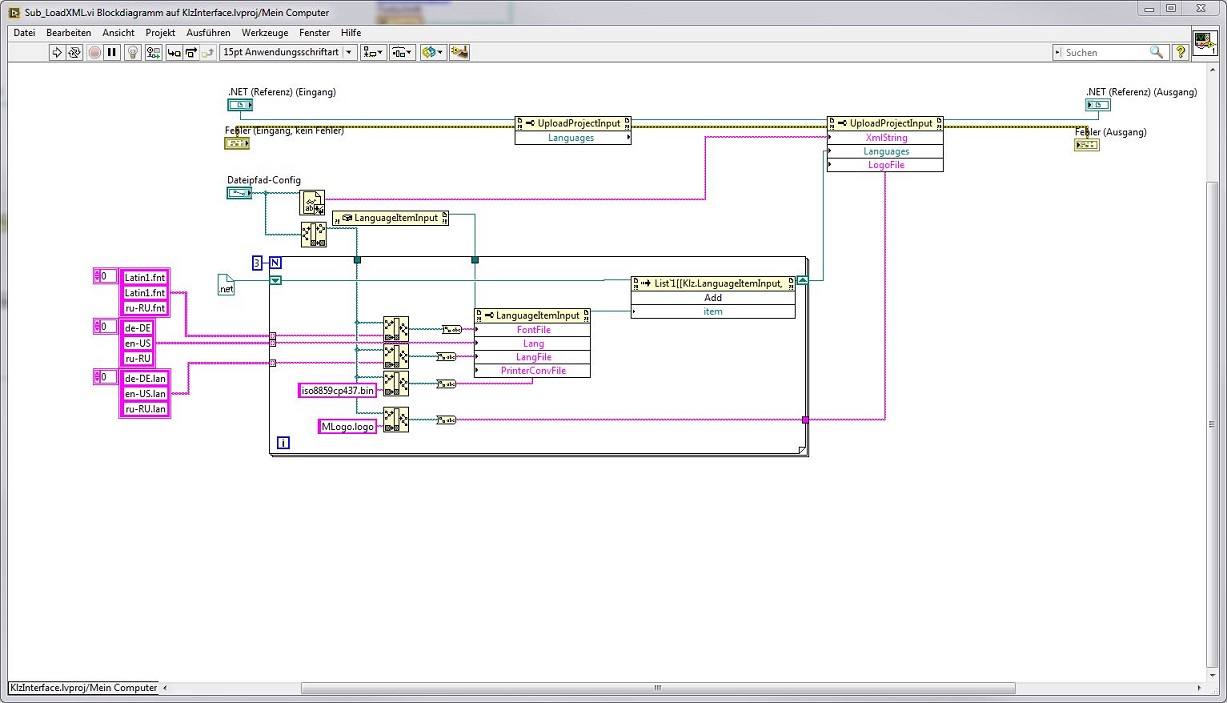Click the Step Over debugging icon
1227x703 pixels.
(190, 52)
